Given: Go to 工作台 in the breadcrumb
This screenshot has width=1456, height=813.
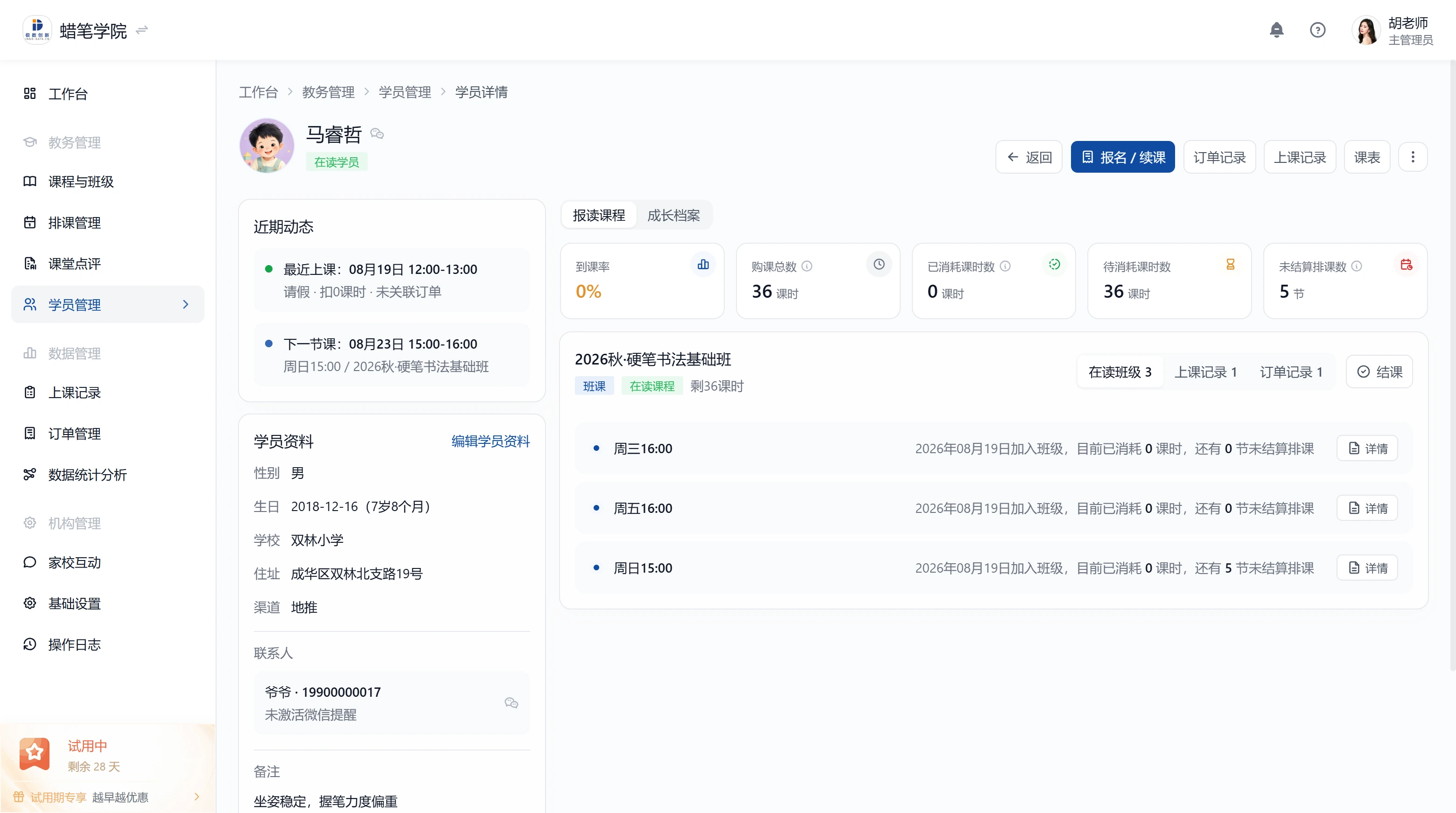Looking at the screenshot, I should coord(259,92).
